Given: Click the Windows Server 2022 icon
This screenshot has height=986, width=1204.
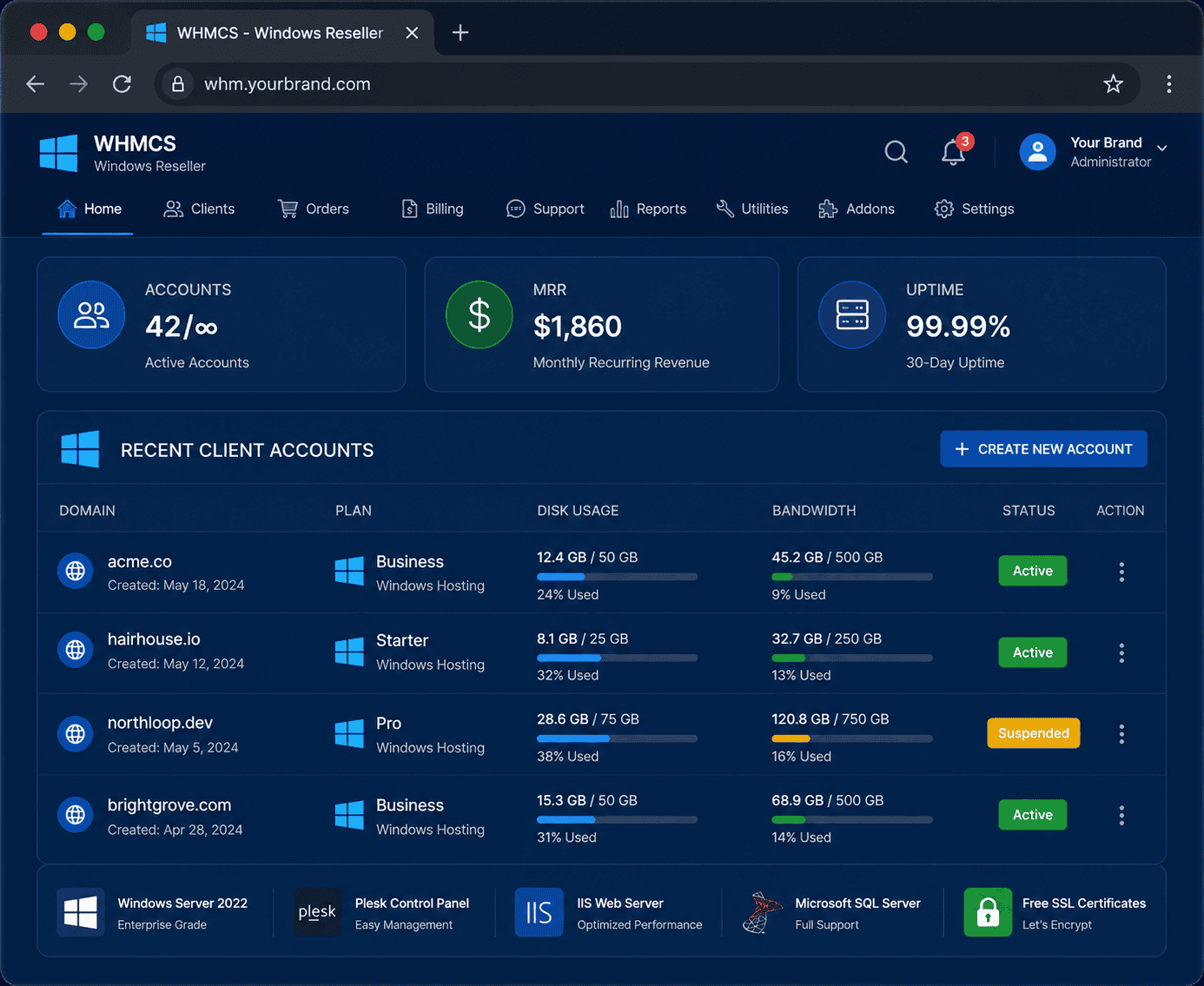Looking at the screenshot, I should (x=81, y=912).
